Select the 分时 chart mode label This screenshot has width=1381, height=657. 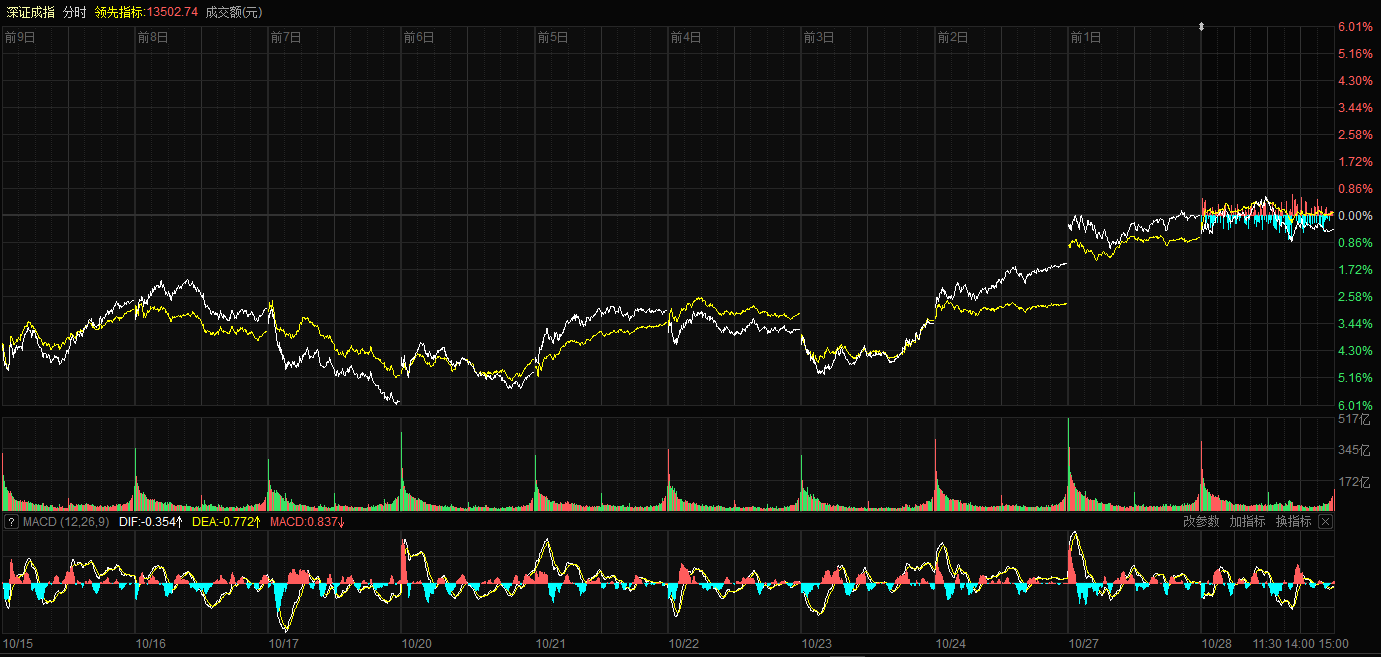coord(74,12)
